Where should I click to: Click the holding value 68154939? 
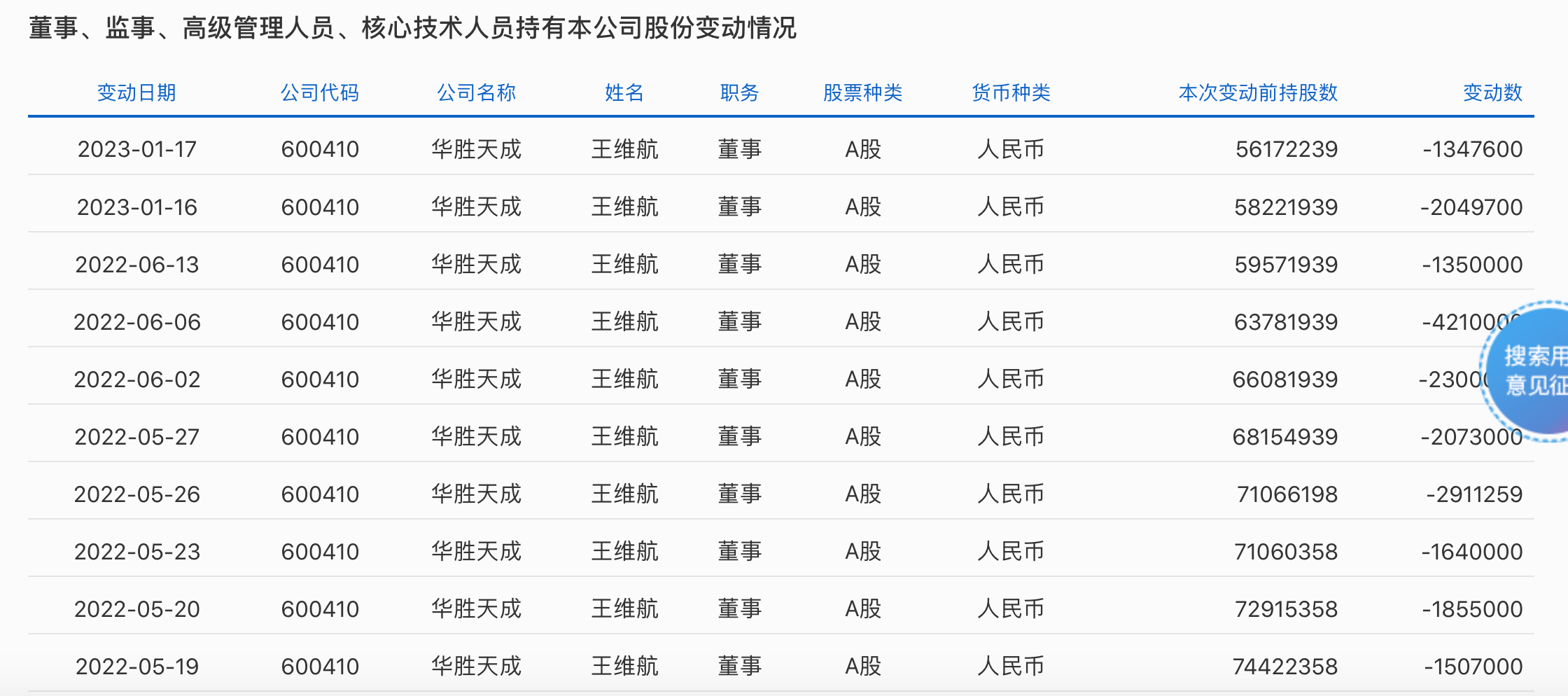[x=1285, y=437]
